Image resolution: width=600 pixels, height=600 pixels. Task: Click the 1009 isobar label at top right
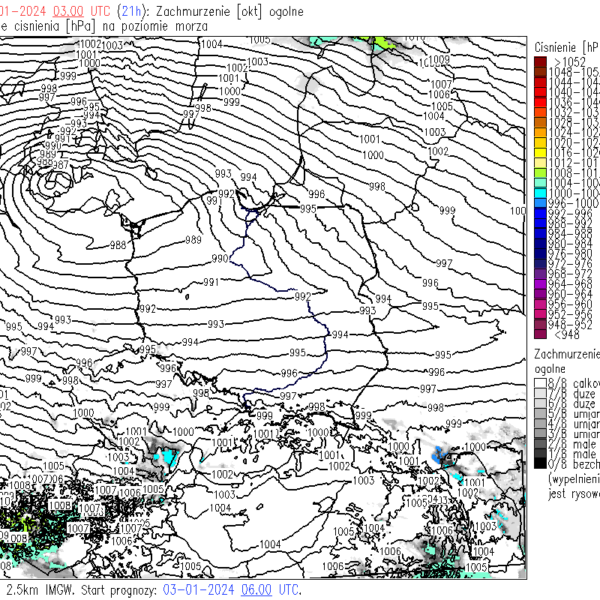pos(440,60)
